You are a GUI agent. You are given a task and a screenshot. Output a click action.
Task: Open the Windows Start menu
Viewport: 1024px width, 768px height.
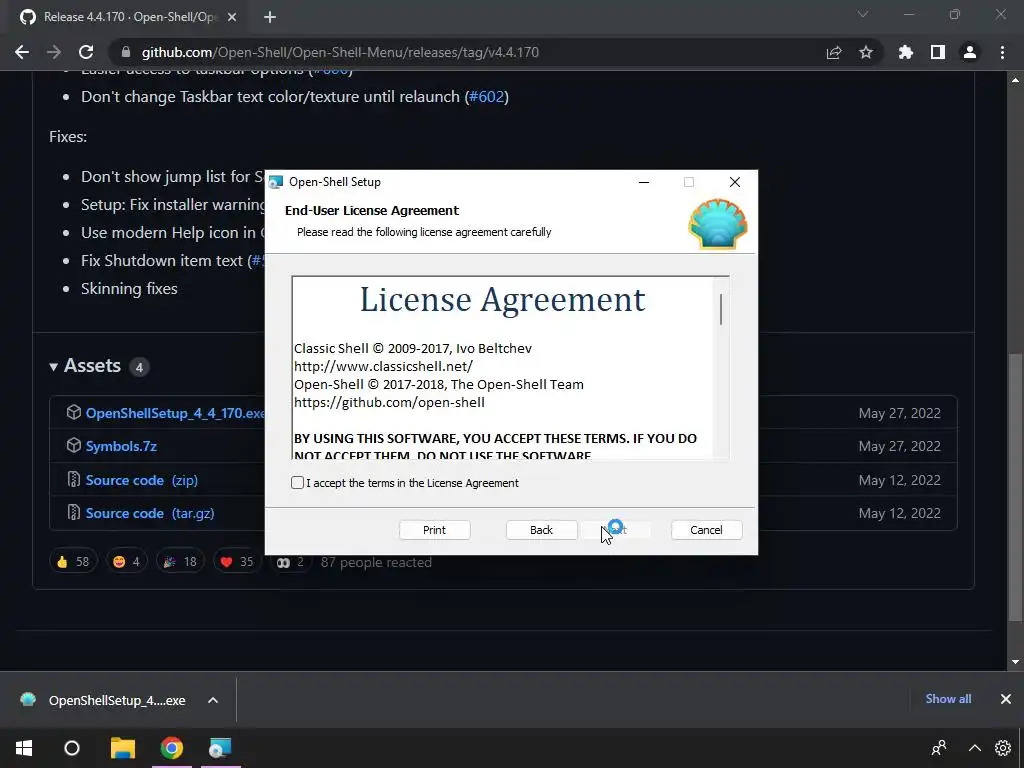[x=24, y=748]
